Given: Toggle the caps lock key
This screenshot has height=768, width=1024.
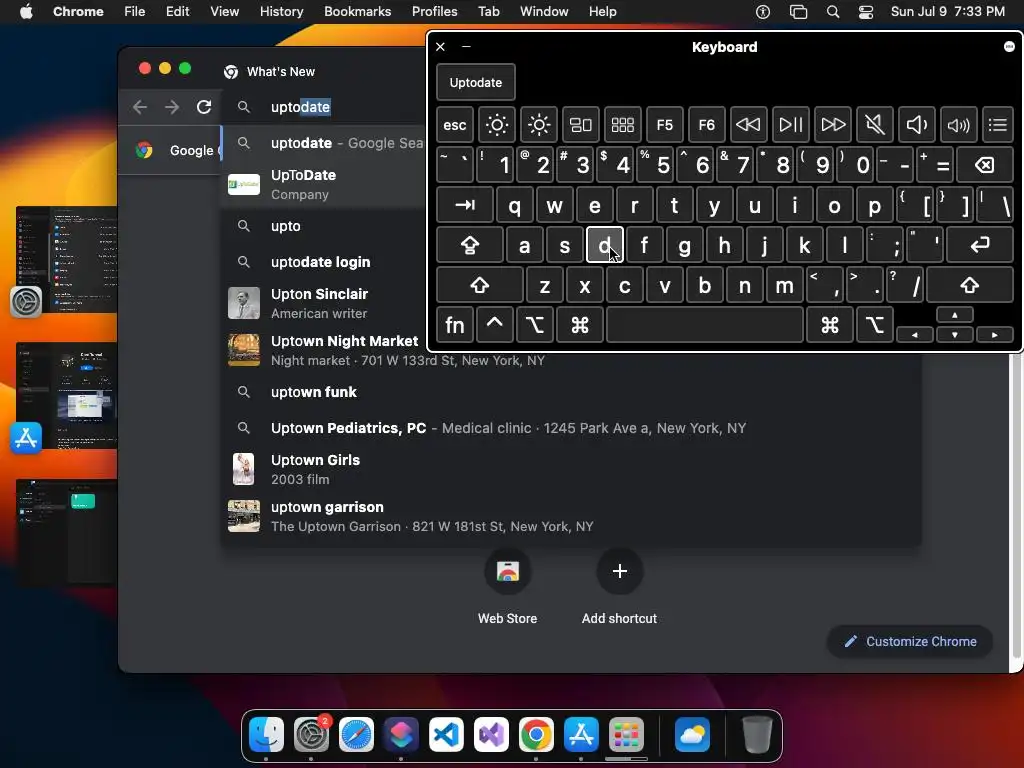Looking at the screenshot, I should (470, 245).
